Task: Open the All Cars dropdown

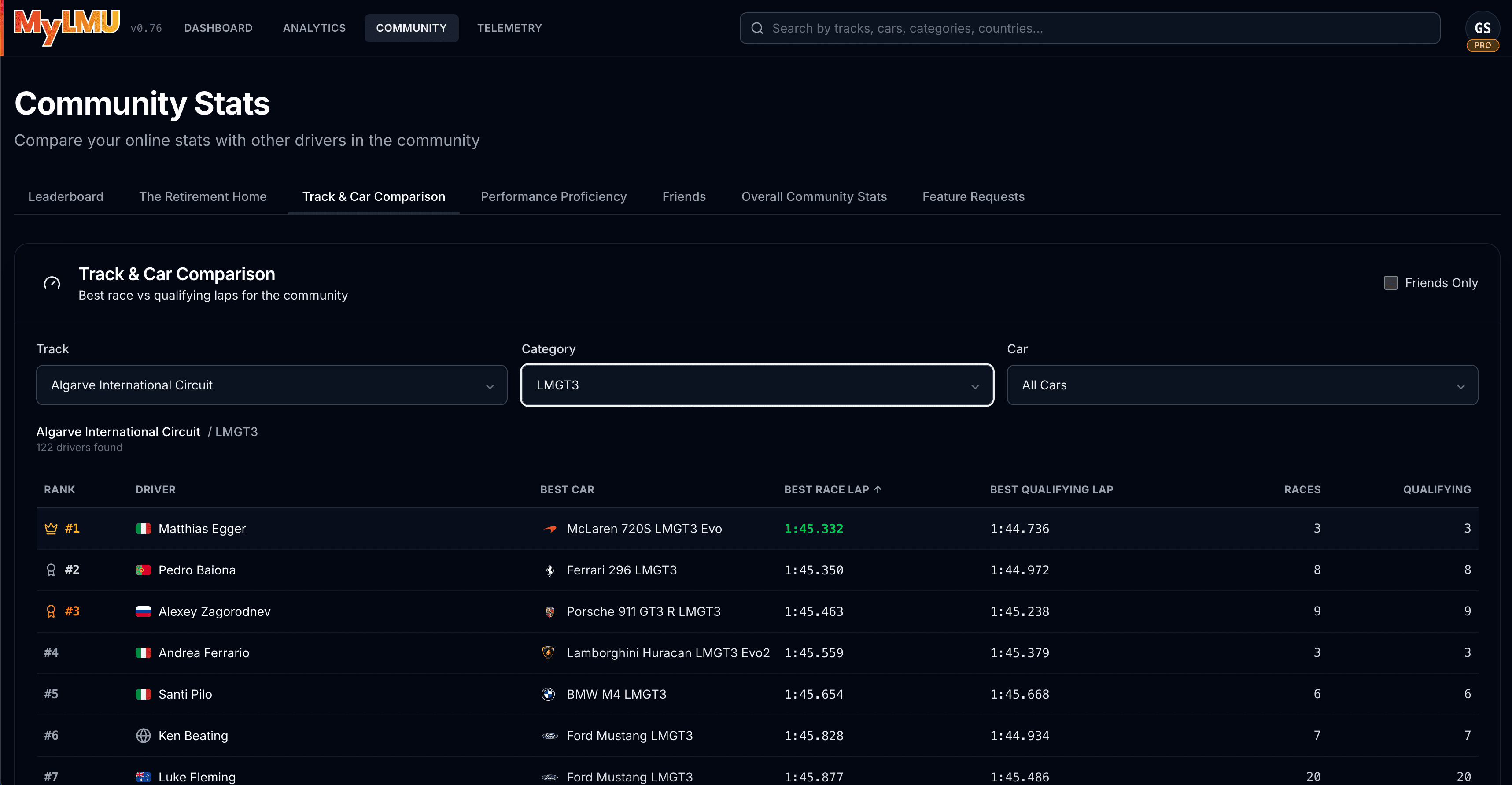Action: (x=1242, y=385)
